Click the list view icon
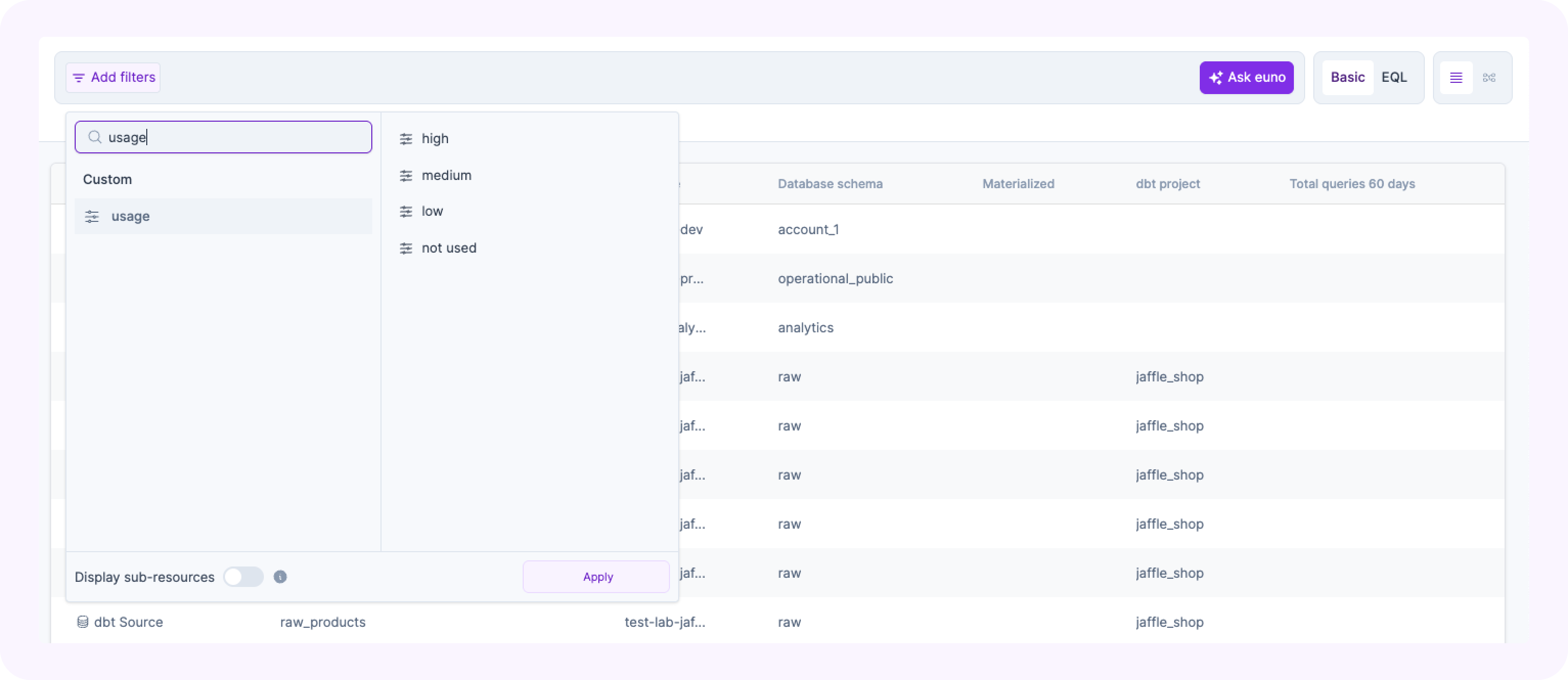 pyautogui.click(x=1456, y=78)
